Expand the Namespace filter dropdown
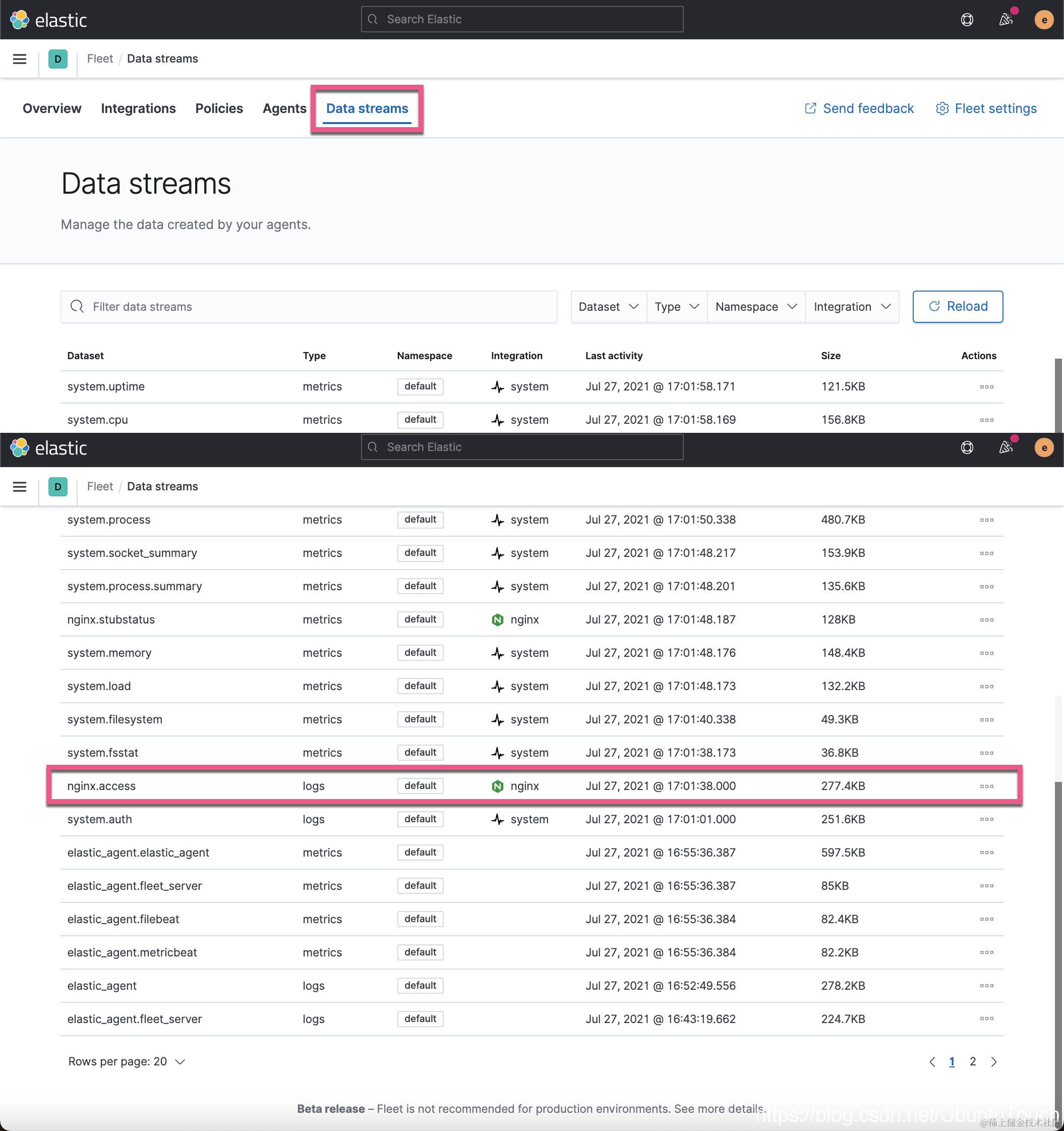This screenshot has height=1131, width=1064. click(x=756, y=307)
